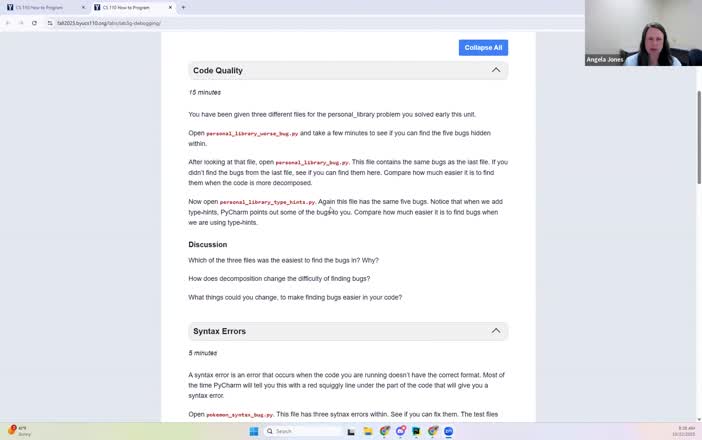Click the Code Quality section header
Image resolution: width=702 pixels, height=440 pixels.
348,70
